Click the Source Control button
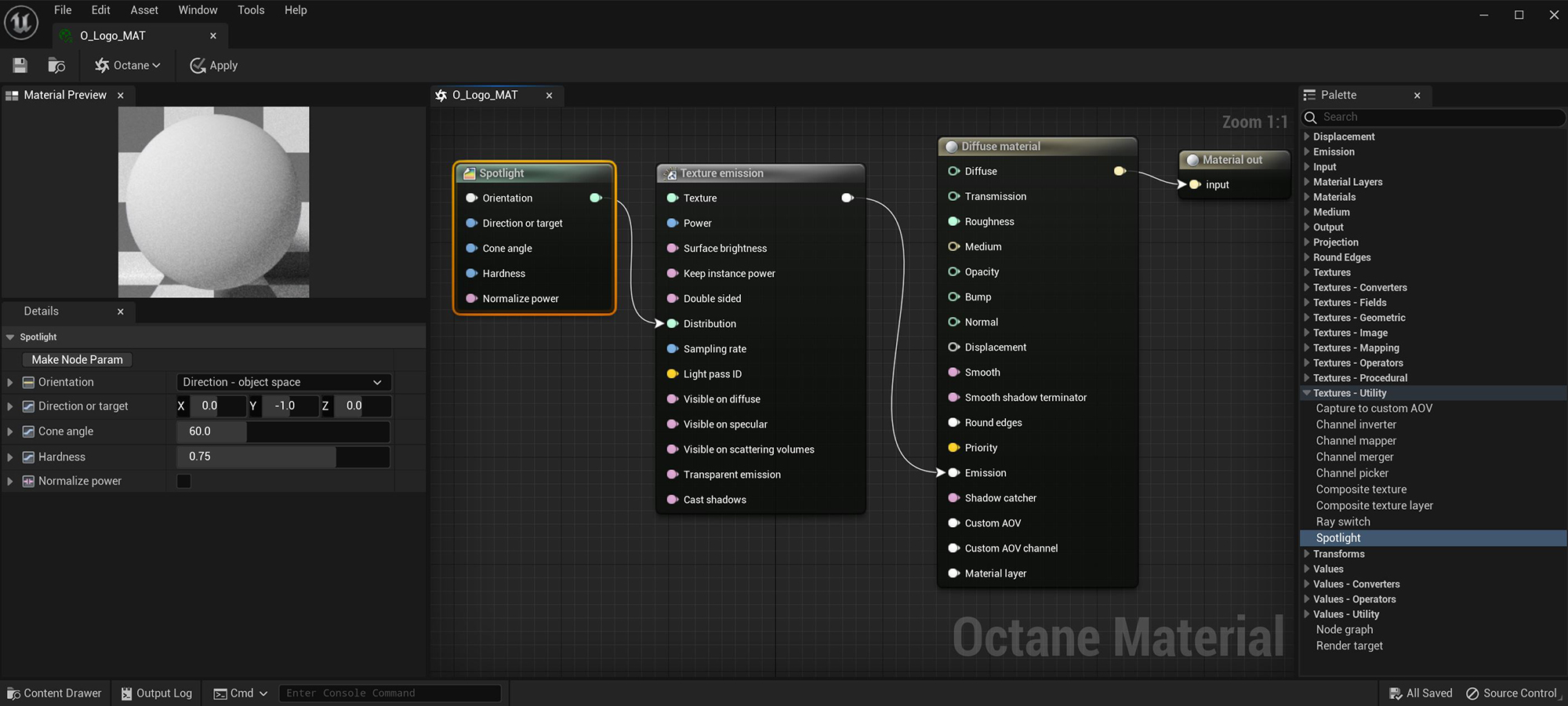Image resolution: width=1568 pixels, height=706 pixels. pos(1512,693)
